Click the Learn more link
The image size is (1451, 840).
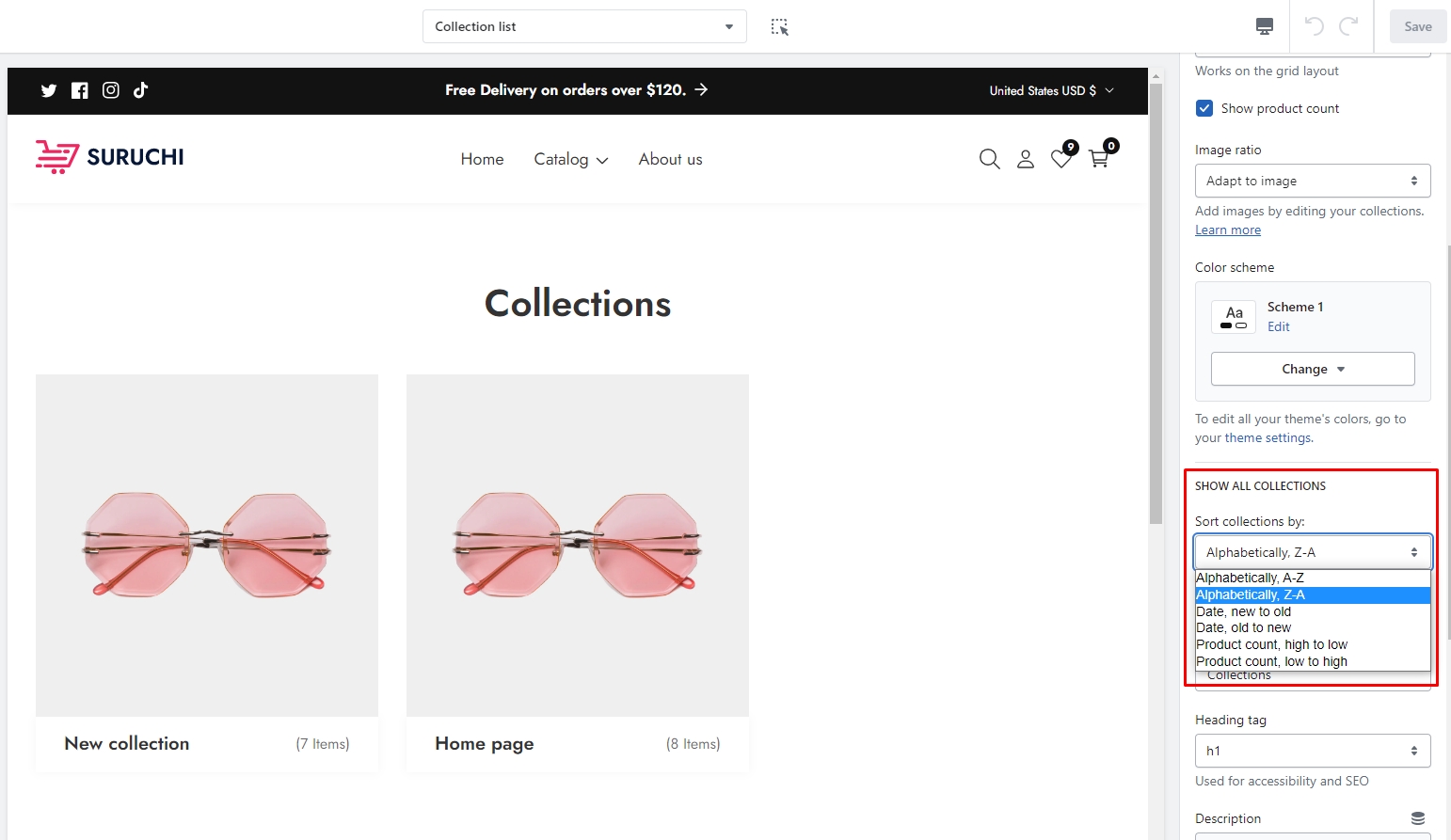pos(1227,230)
